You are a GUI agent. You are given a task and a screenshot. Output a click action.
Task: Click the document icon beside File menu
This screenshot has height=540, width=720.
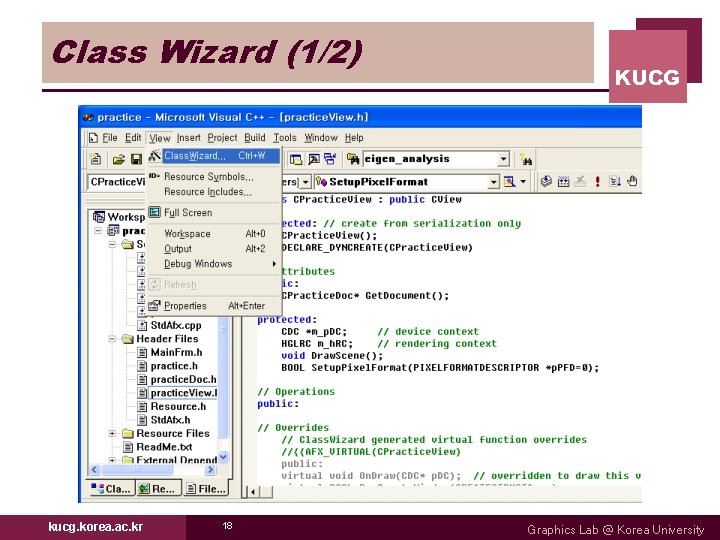tap(93, 138)
